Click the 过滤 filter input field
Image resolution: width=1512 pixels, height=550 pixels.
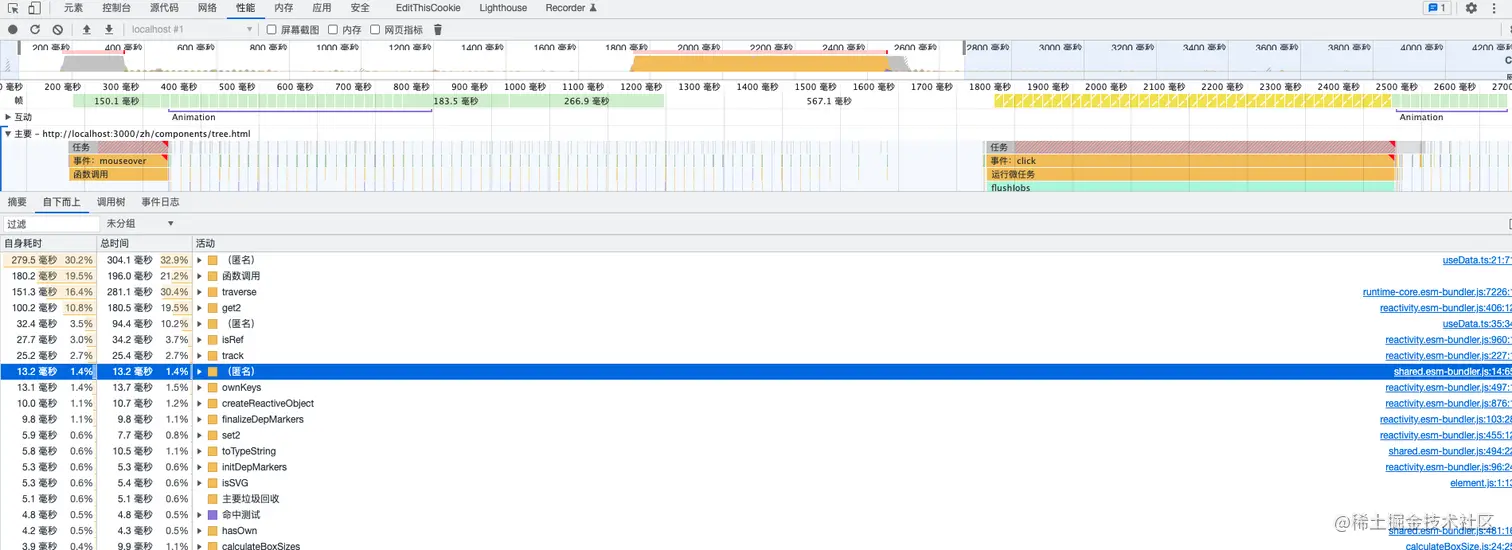(50, 224)
